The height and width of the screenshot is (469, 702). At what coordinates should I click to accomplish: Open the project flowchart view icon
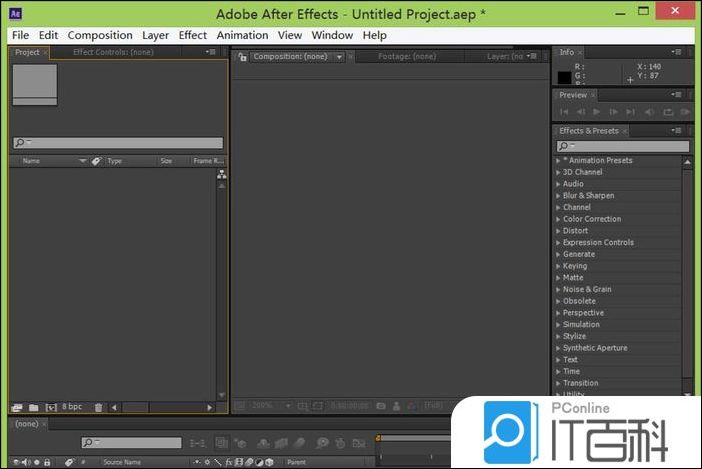[221, 174]
